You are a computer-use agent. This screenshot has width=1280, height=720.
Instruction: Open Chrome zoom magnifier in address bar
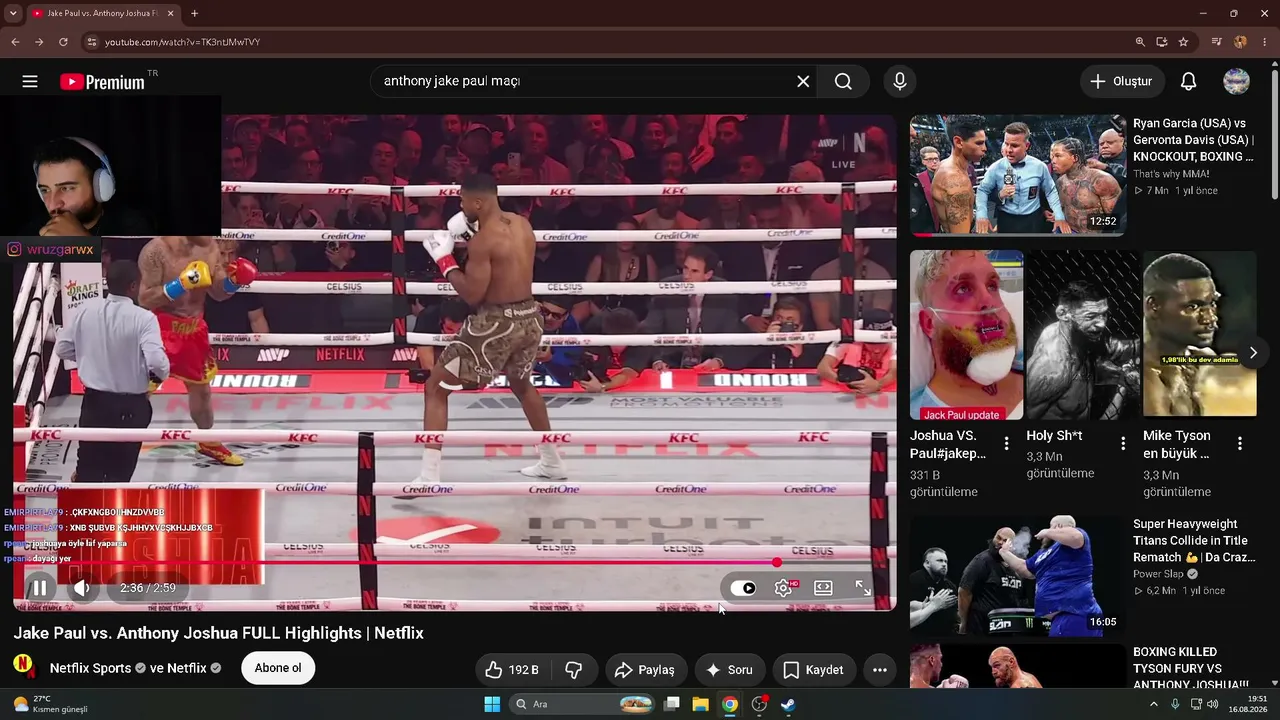click(1140, 42)
